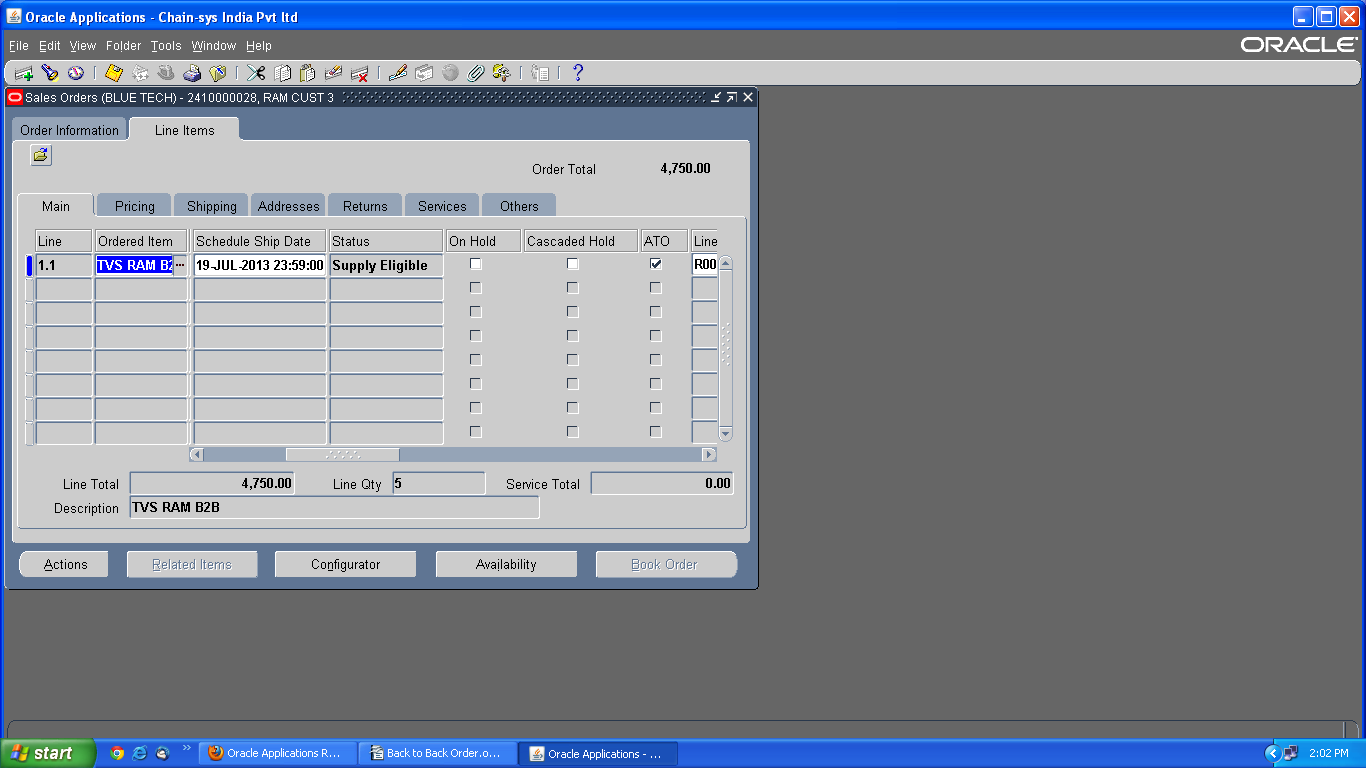Open the View menu
This screenshot has width=1366, height=768.
(x=83, y=46)
